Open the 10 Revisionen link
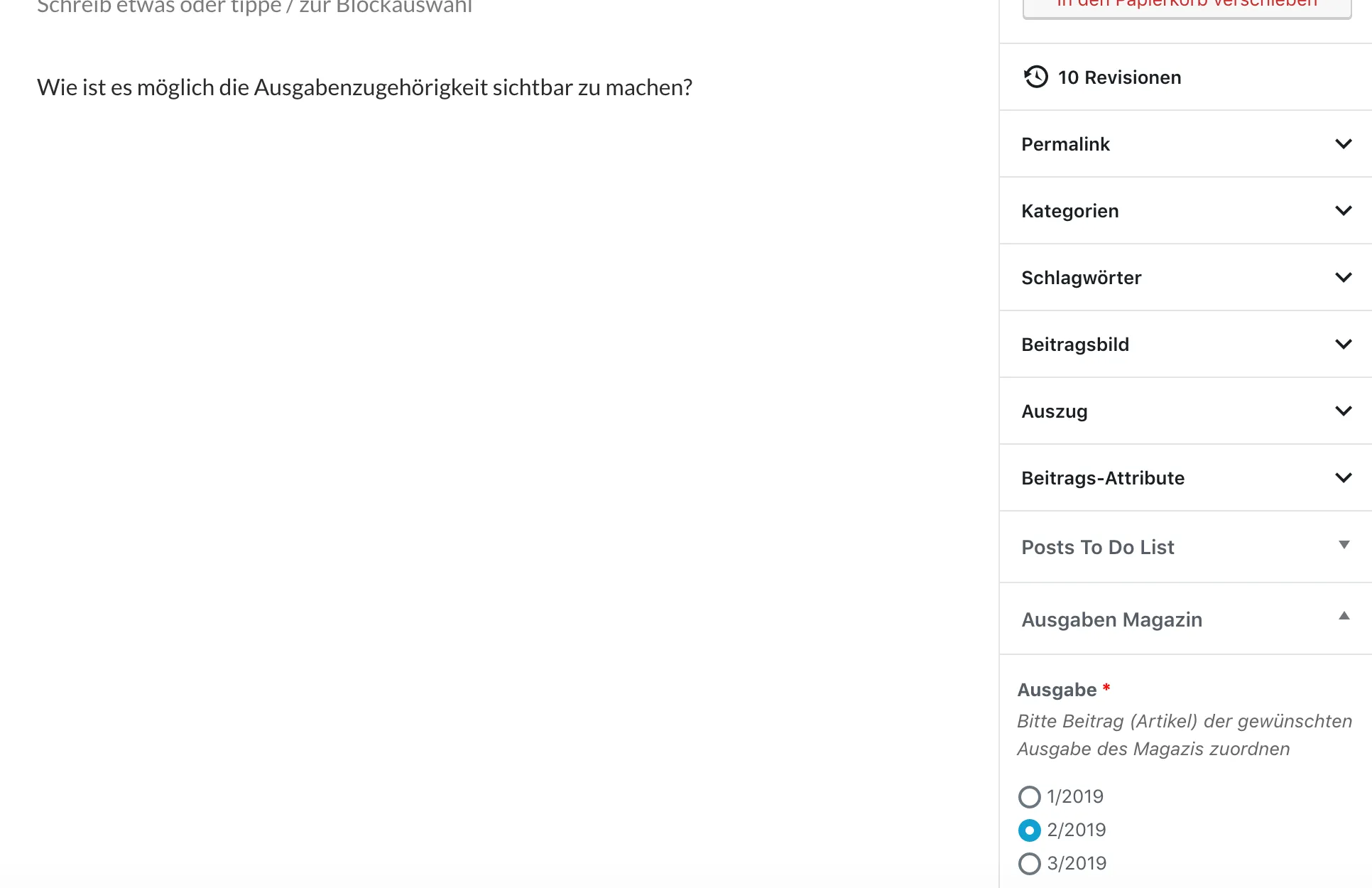Screen dimensions: 1372x888 tap(1119, 77)
